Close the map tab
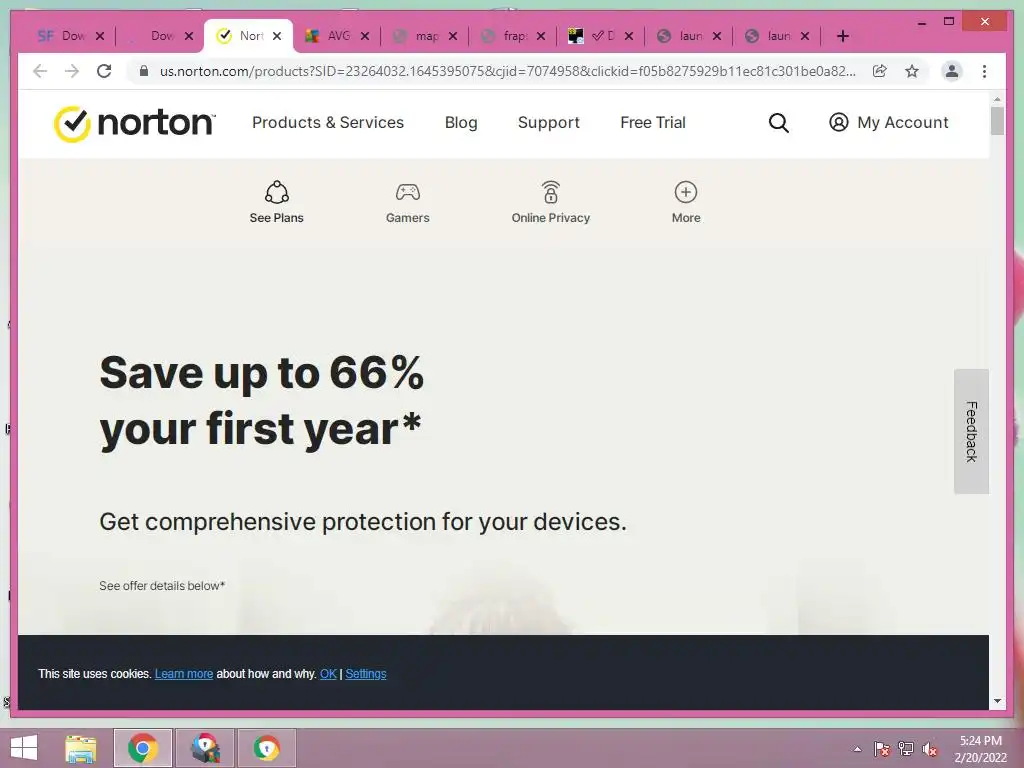The image size is (1024, 768). pos(453,36)
